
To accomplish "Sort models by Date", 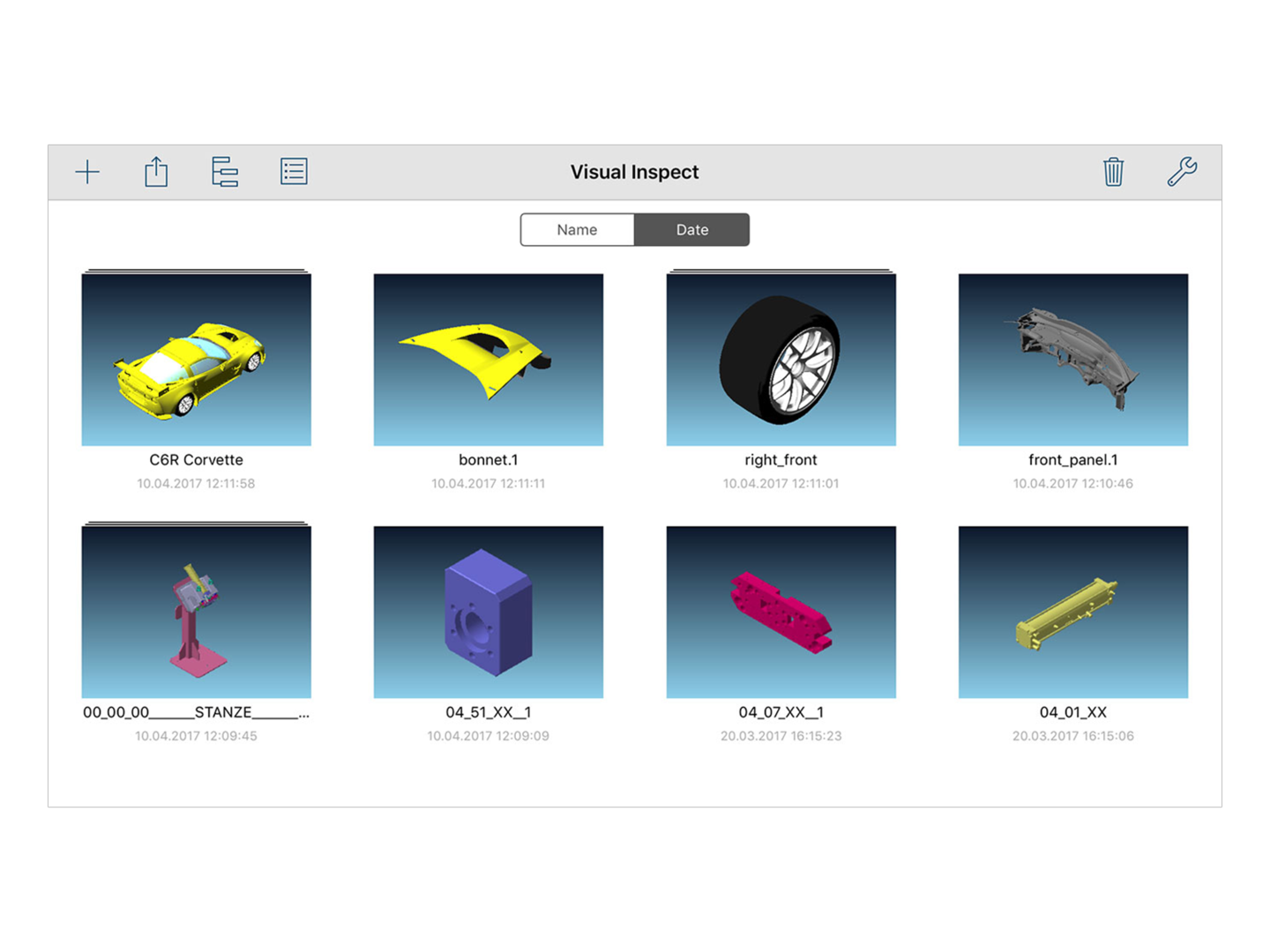I will click(x=691, y=229).
